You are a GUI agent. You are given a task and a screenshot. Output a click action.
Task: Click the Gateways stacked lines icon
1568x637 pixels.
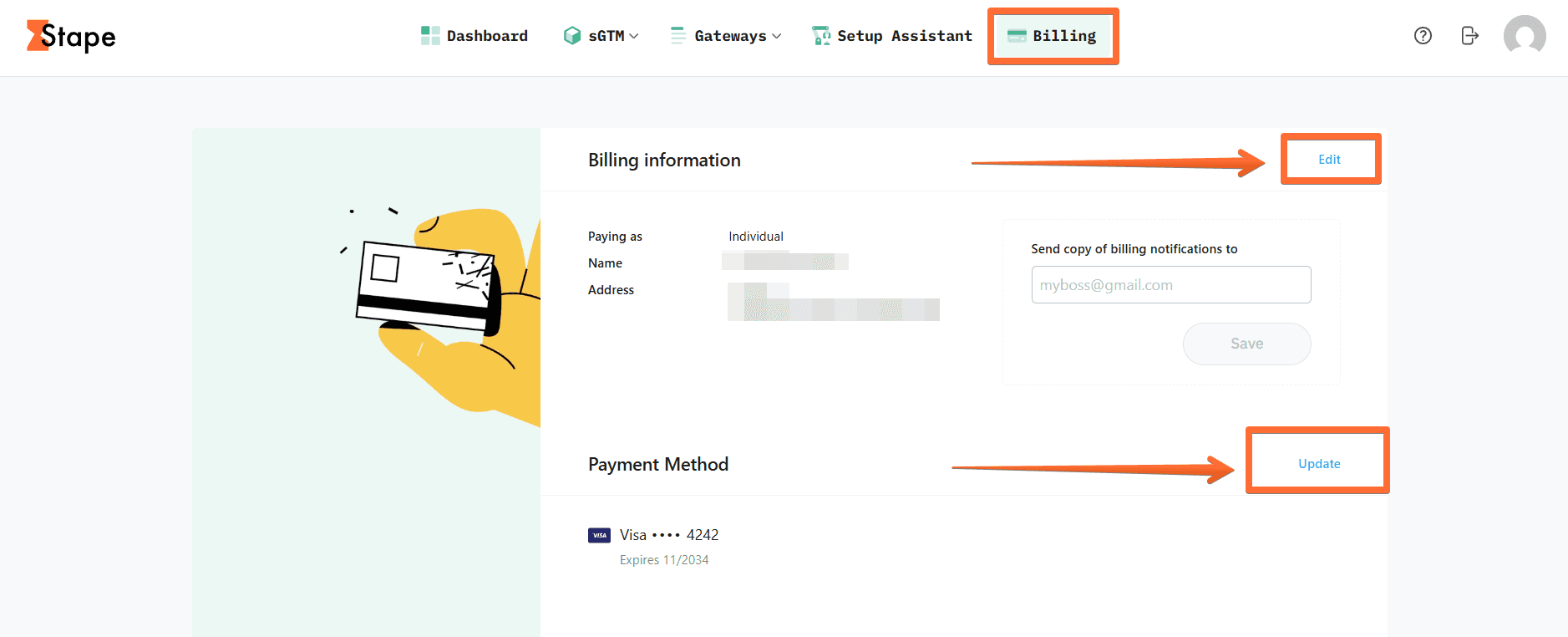(678, 35)
